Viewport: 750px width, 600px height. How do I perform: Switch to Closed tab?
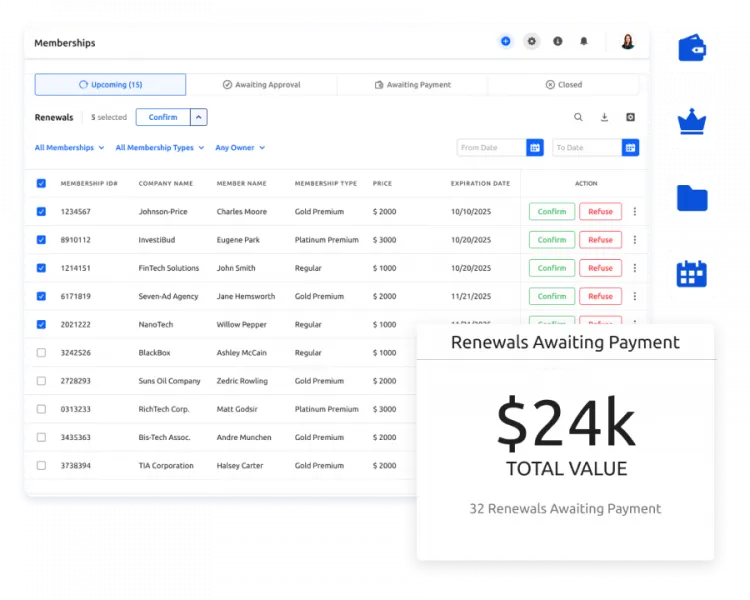563,85
